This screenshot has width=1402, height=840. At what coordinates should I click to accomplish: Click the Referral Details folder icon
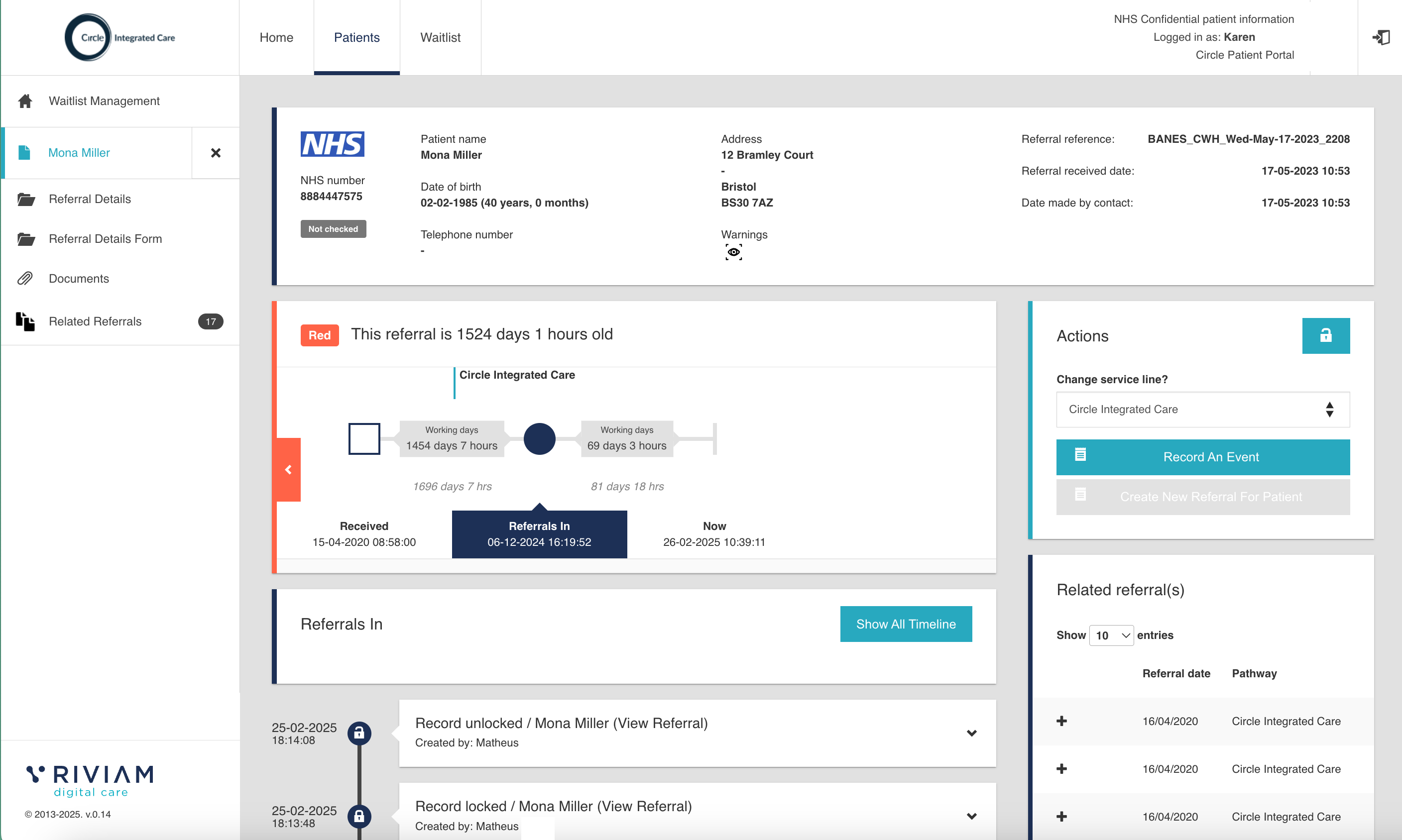(25, 199)
